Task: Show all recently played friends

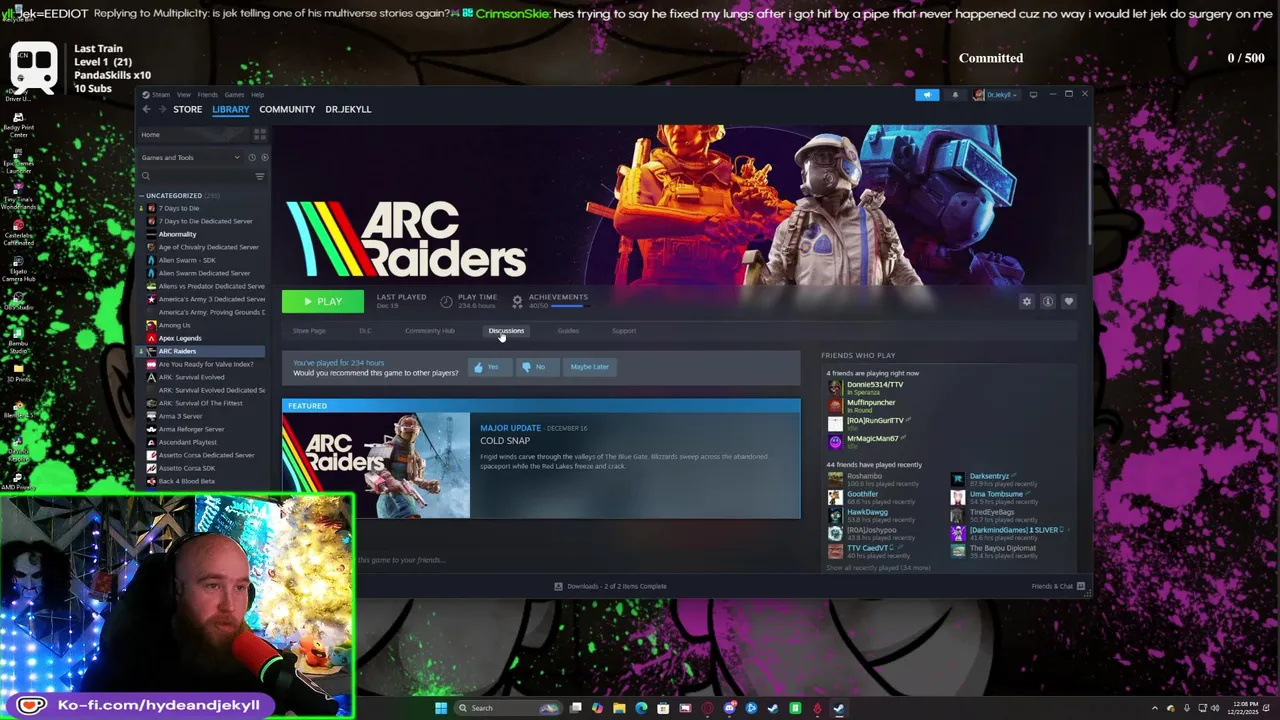Action: tap(878, 568)
